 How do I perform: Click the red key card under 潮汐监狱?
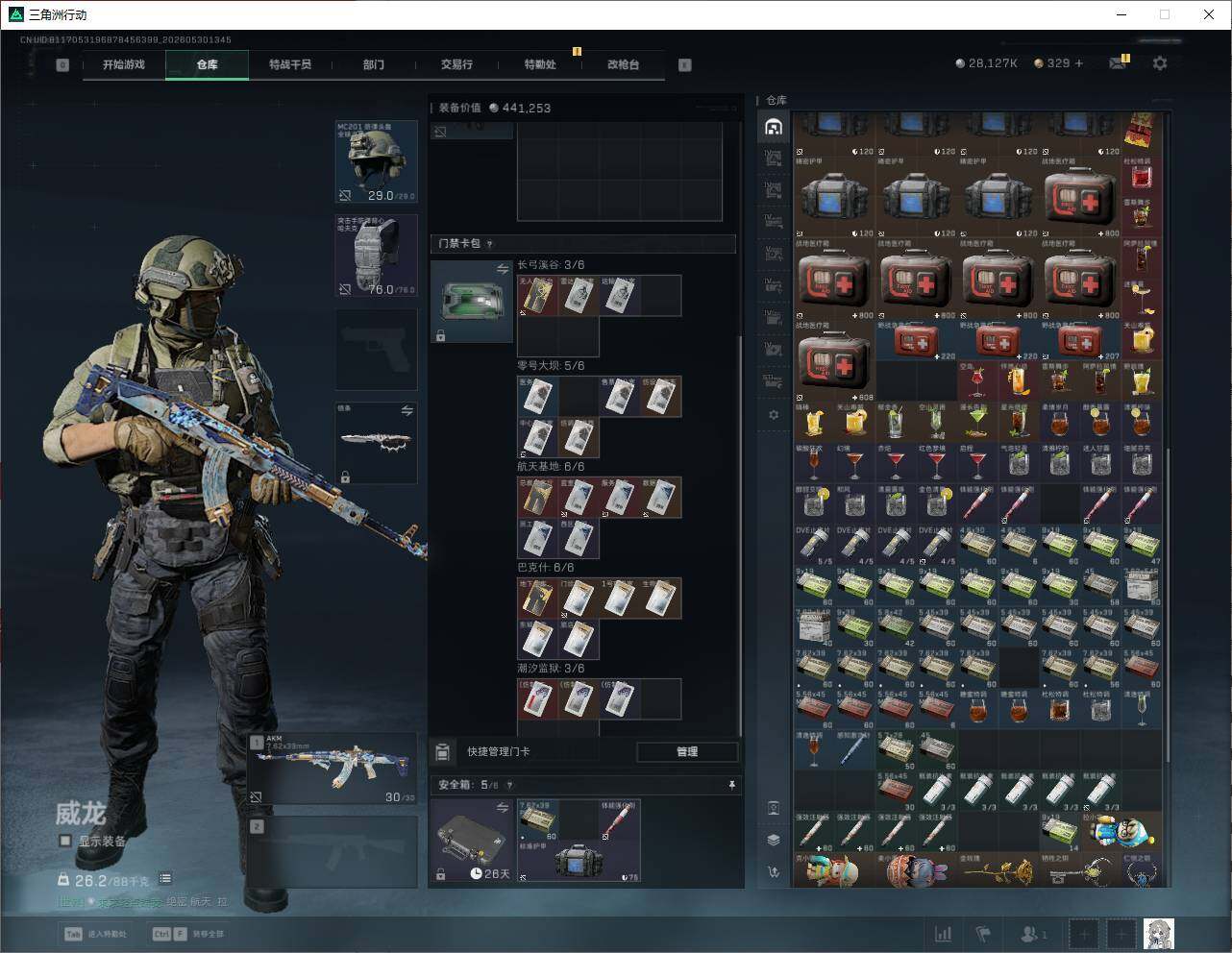[537, 699]
